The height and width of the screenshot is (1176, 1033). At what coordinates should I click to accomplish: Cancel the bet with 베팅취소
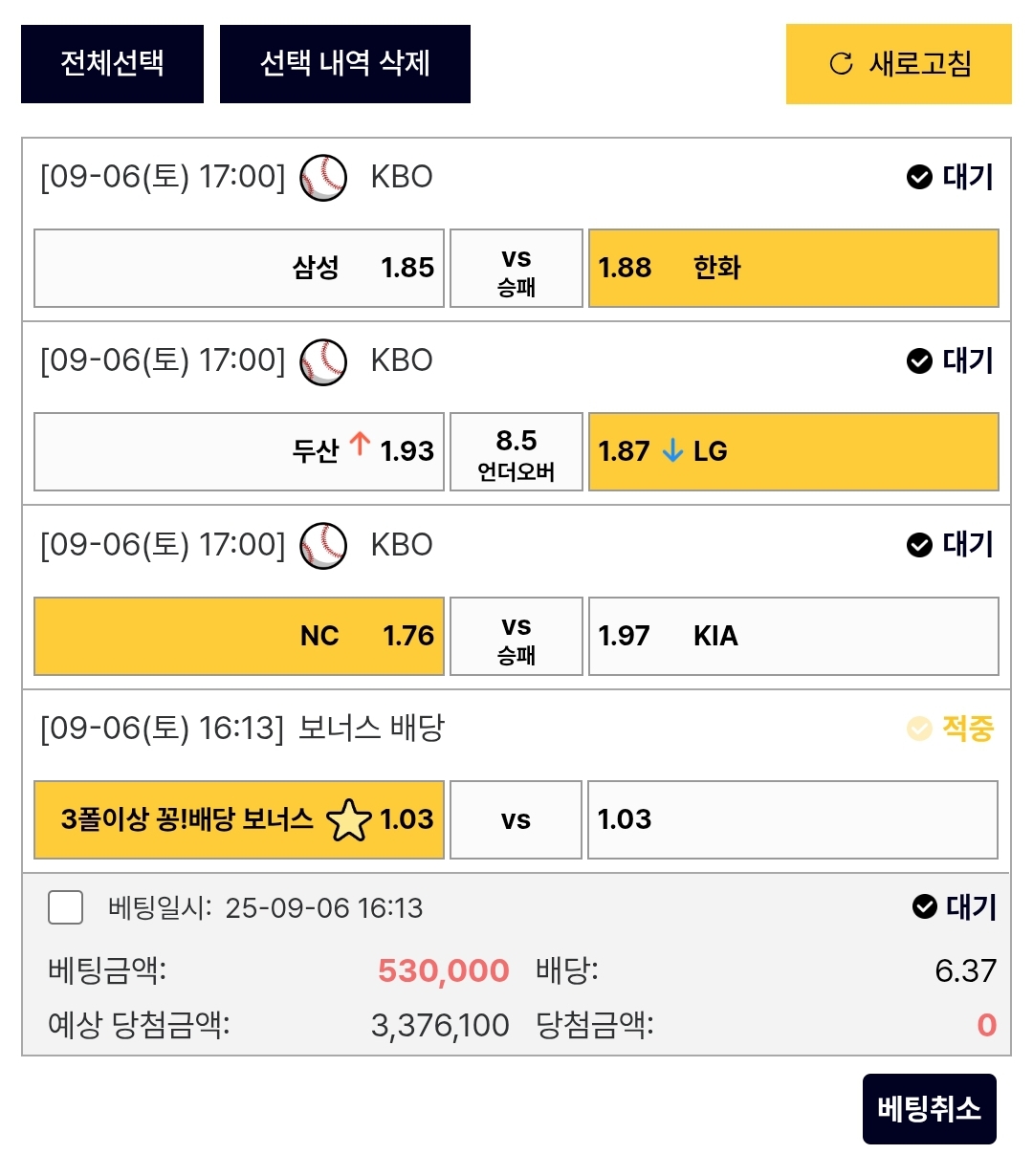(929, 1109)
